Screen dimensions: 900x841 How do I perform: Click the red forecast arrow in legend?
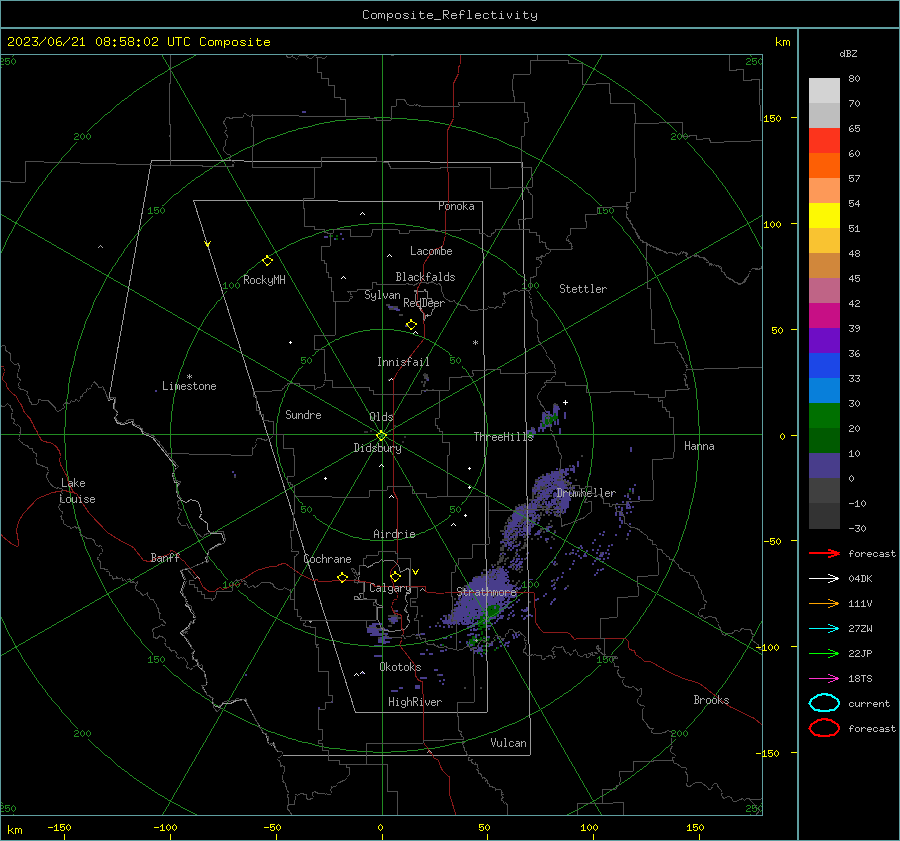click(x=824, y=553)
